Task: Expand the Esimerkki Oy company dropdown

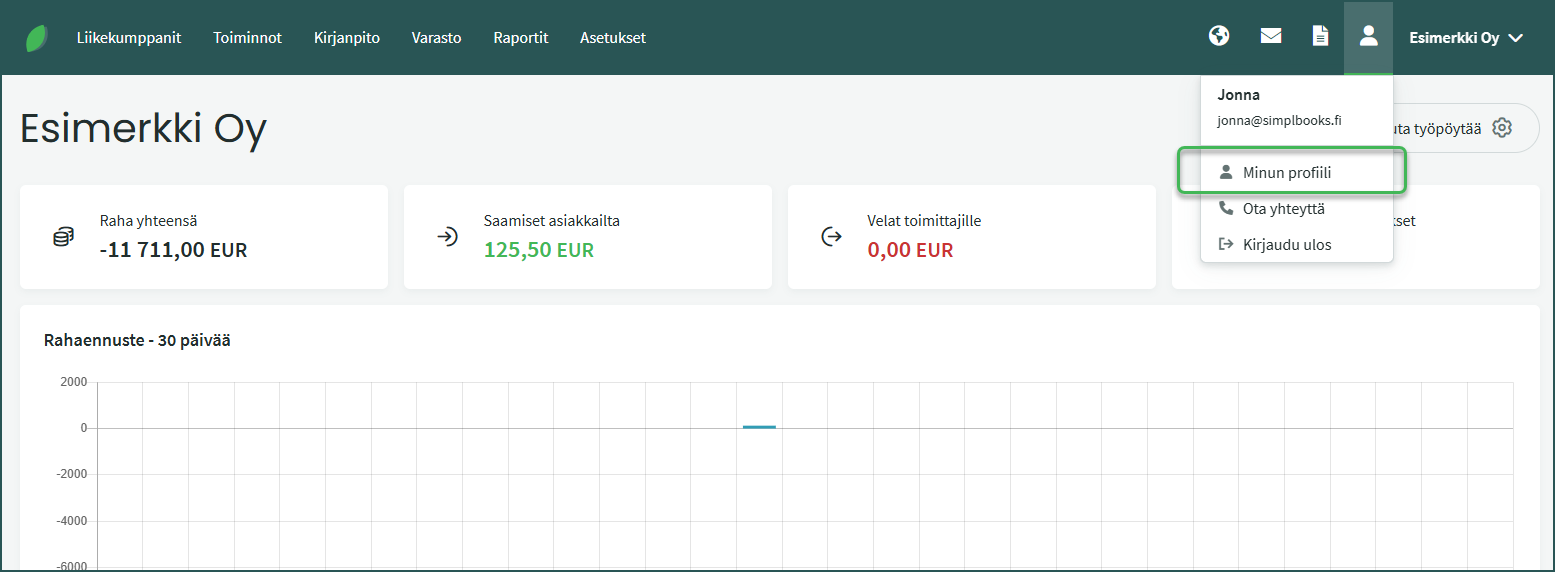Action: (x=1465, y=38)
